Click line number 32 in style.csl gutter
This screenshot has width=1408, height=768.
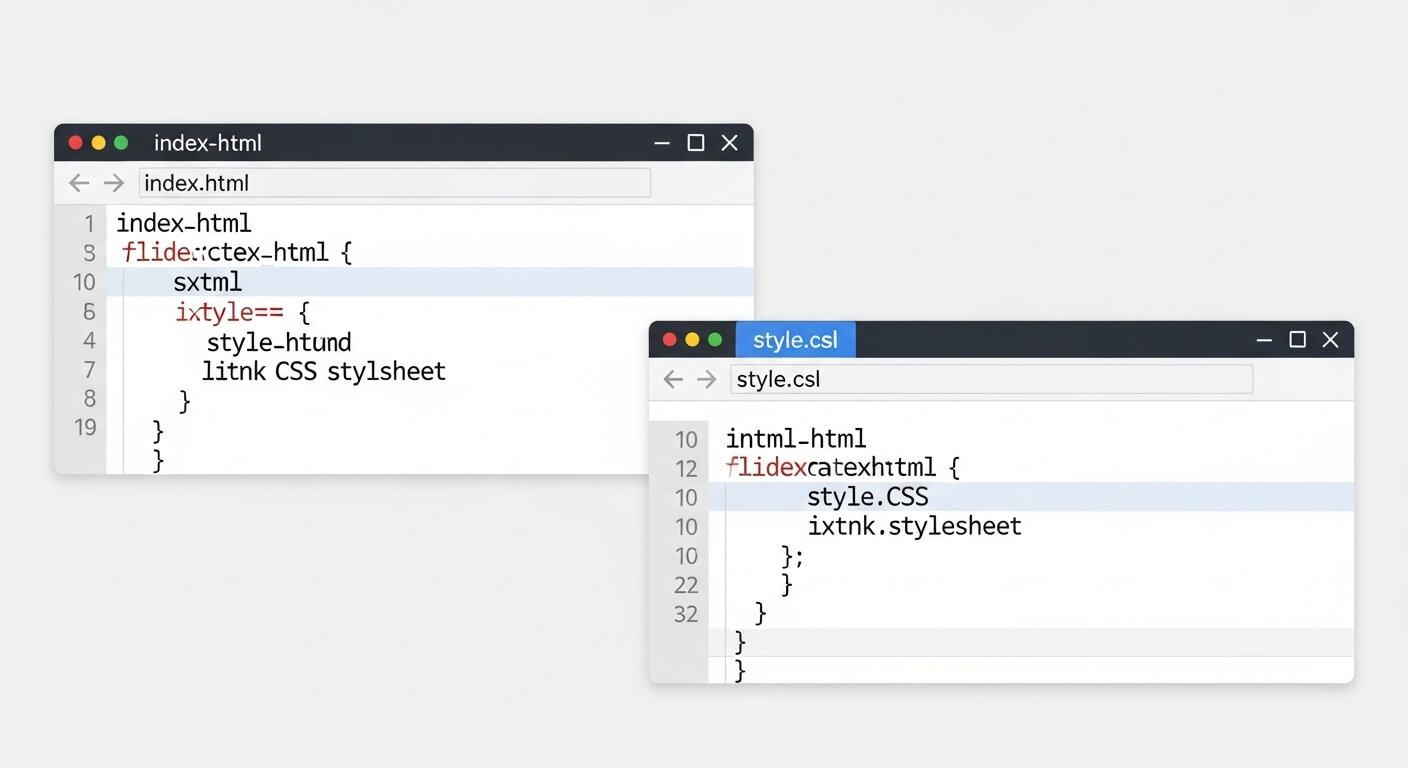click(686, 614)
